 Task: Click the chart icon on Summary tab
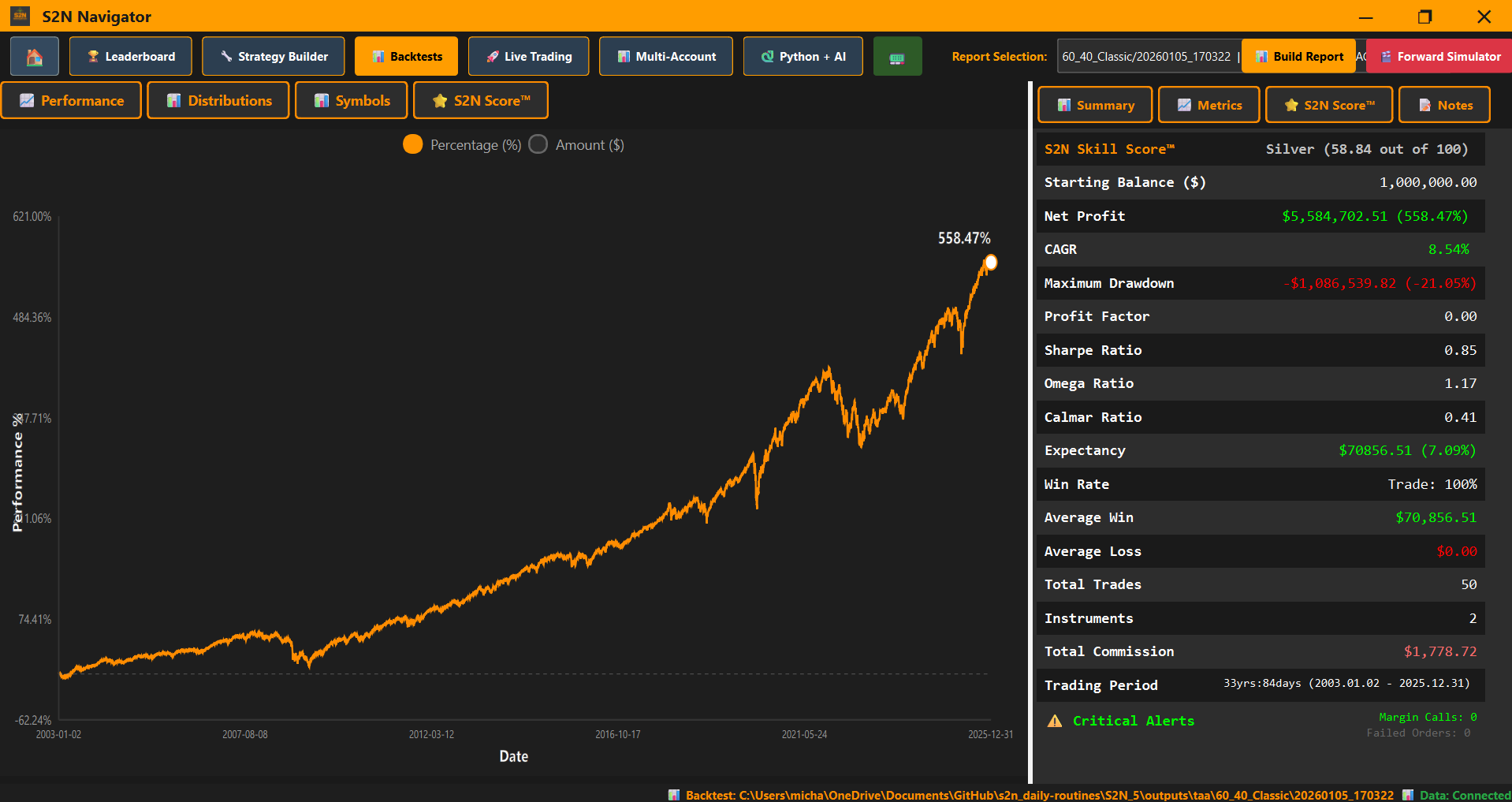click(1064, 105)
